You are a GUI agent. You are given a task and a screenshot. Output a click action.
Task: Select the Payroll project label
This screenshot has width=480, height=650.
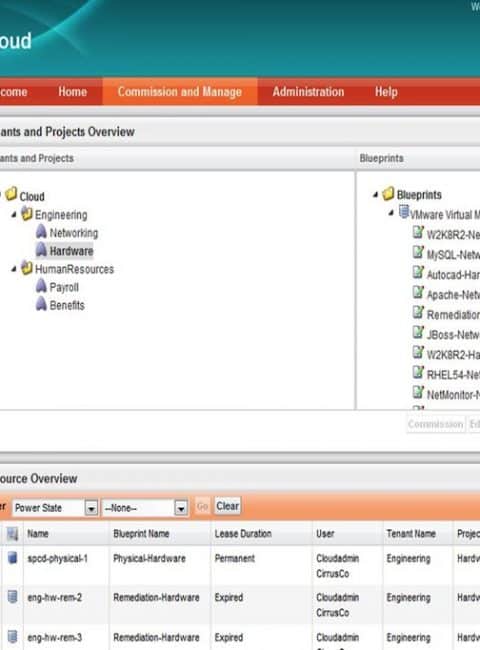pyautogui.click(x=64, y=287)
